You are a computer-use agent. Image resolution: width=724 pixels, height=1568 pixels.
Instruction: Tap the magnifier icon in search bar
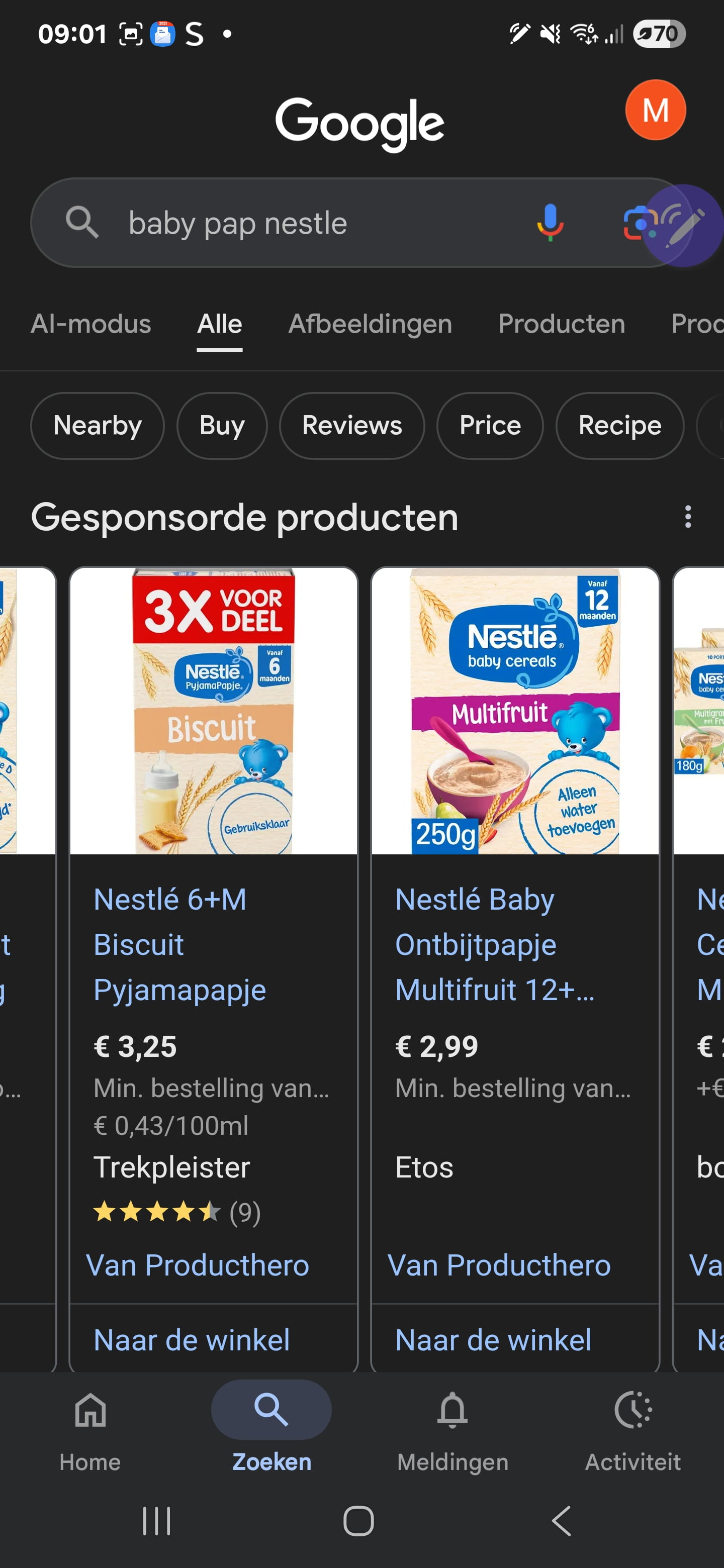point(82,223)
